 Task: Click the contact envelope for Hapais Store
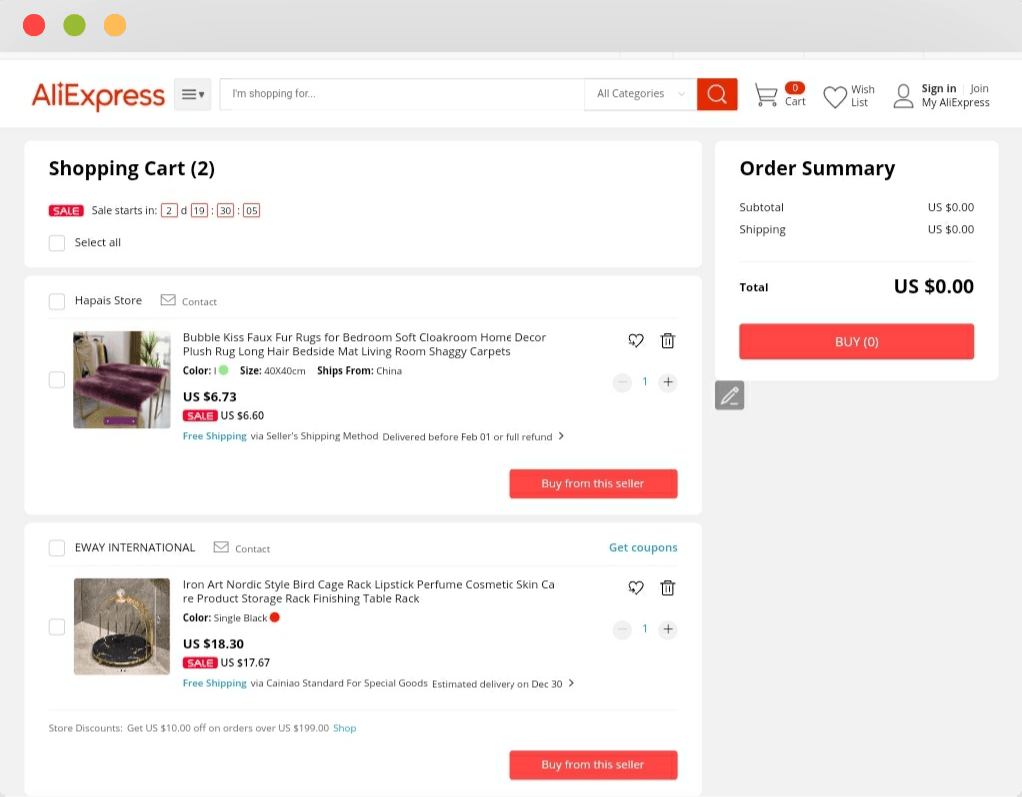point(168,300)
